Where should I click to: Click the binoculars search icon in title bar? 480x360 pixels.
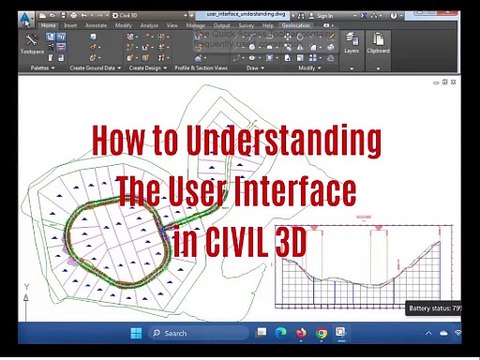301,16
